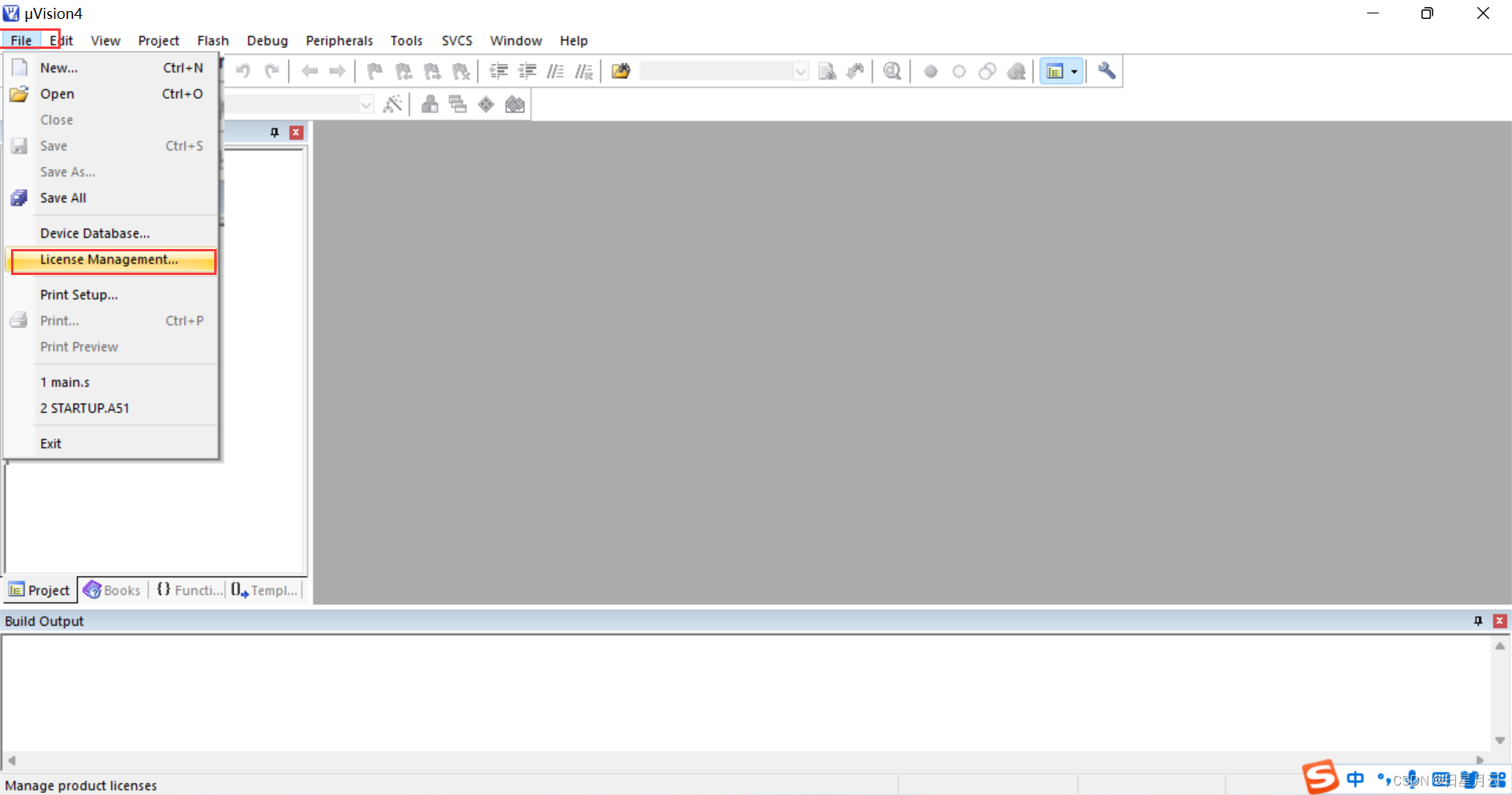Toggle the Window layout button

pos(1054,72)
